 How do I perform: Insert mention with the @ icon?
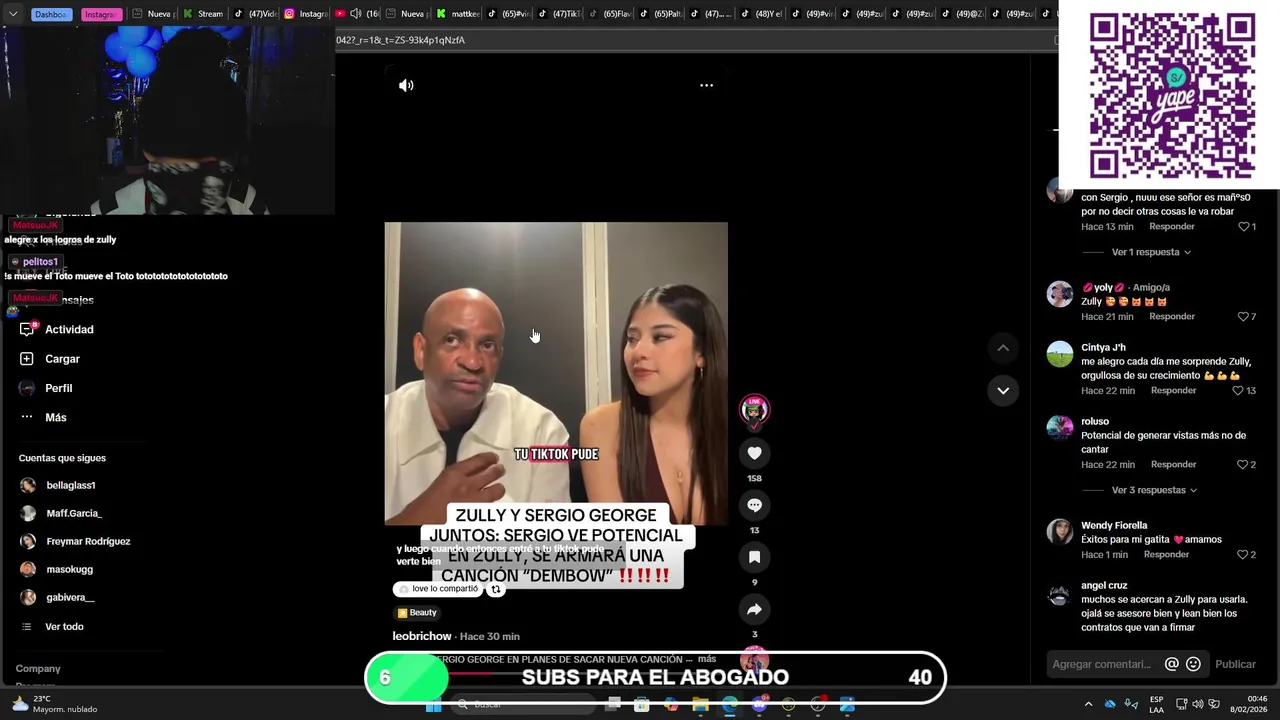click(1172, 664)
